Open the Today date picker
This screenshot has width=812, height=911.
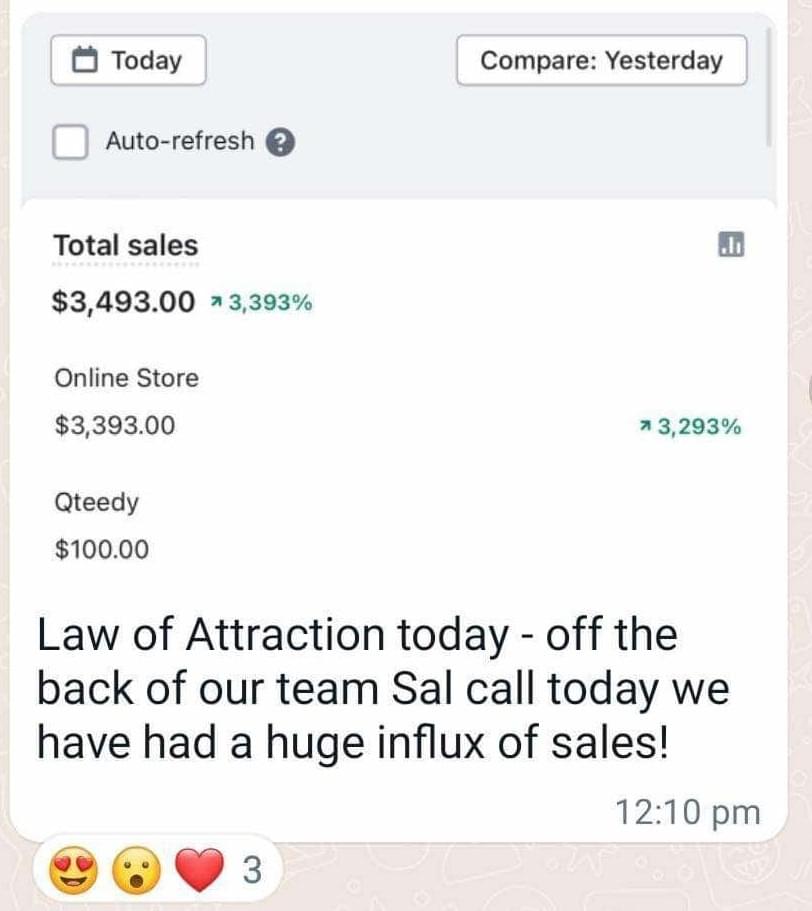[128, 60]
